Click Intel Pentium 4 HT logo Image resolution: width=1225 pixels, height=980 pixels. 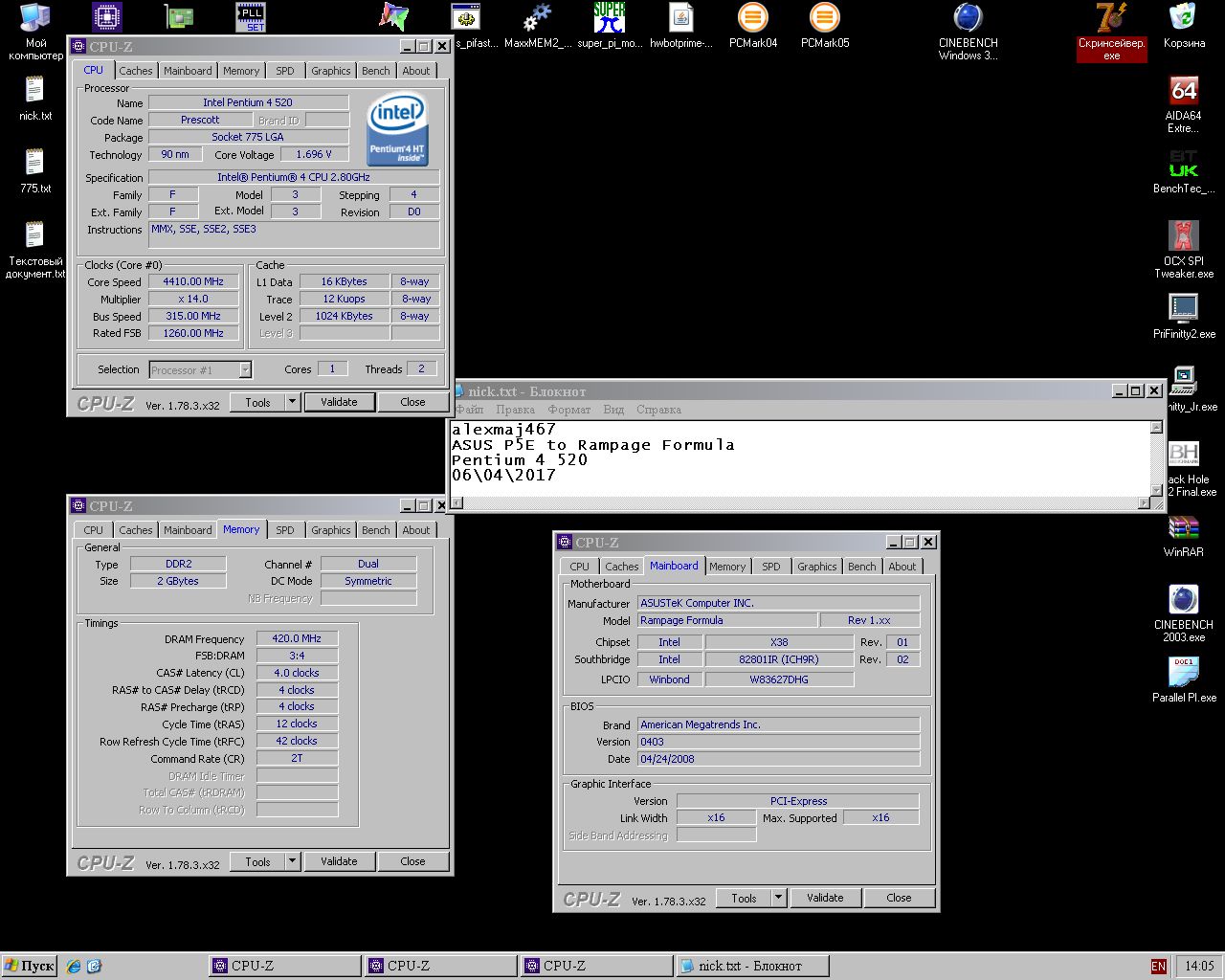click(397, 128)
